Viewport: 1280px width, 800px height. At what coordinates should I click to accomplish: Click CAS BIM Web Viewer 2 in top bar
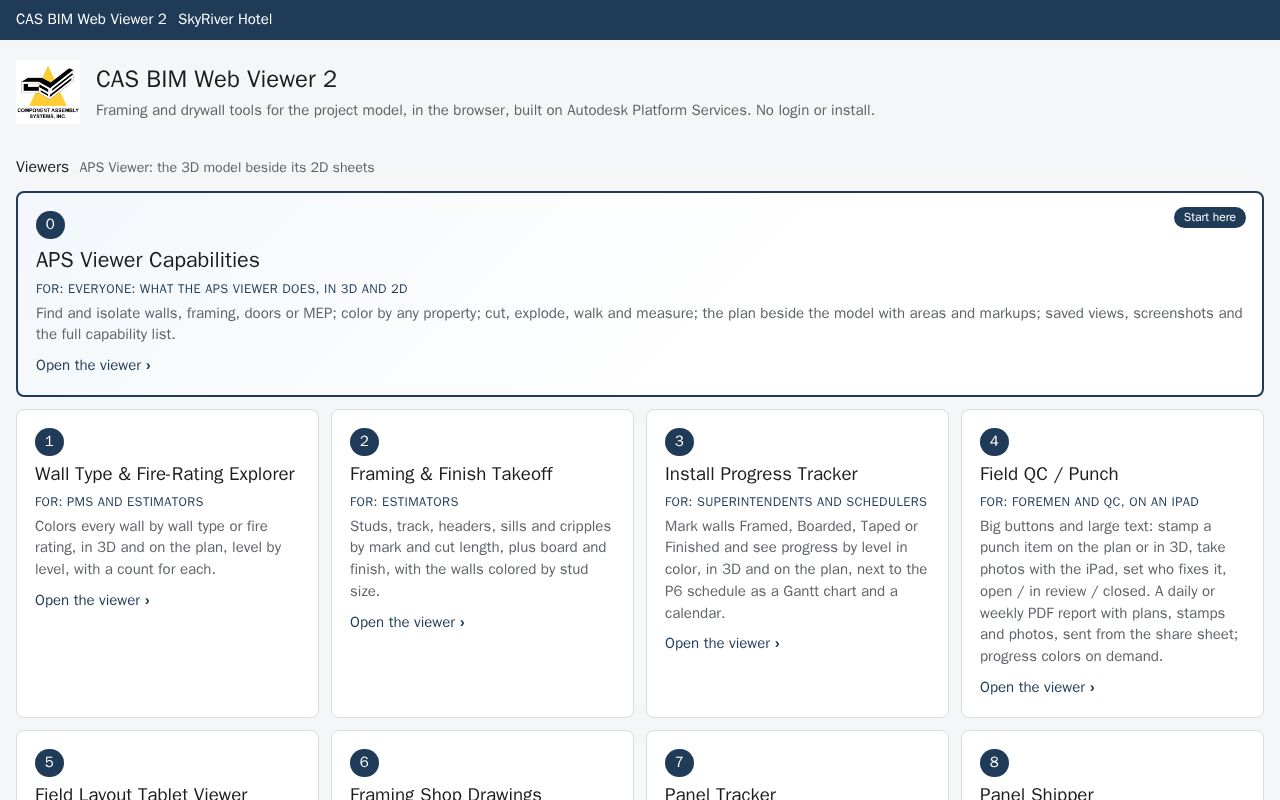91,19
